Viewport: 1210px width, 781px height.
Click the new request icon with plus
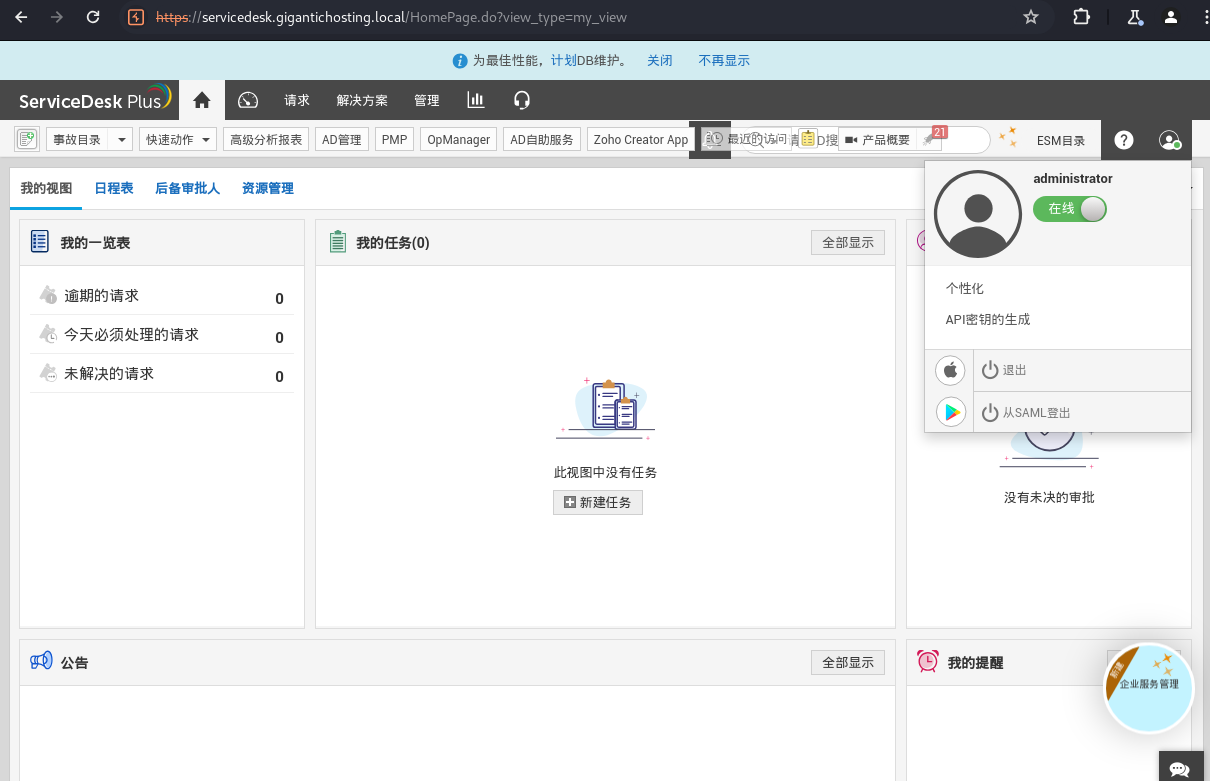tap(27, 139)
